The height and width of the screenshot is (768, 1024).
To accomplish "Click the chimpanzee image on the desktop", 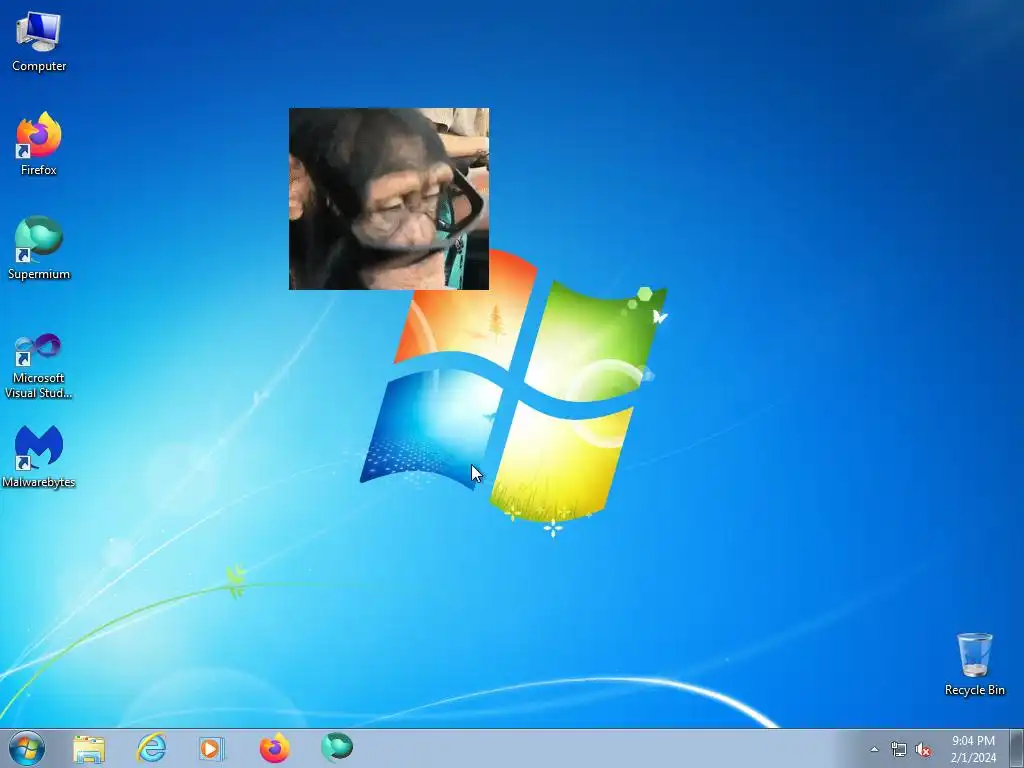I will 389,199.
